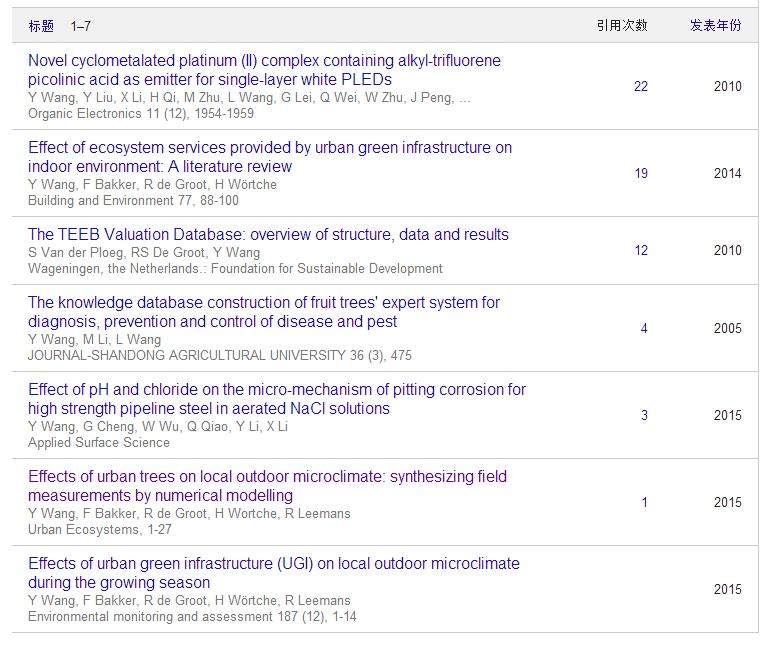Image resolution: width=762 pixels, height=654 pixels.
Task: Sort by the 标题 column header
Action: (41, 26)
